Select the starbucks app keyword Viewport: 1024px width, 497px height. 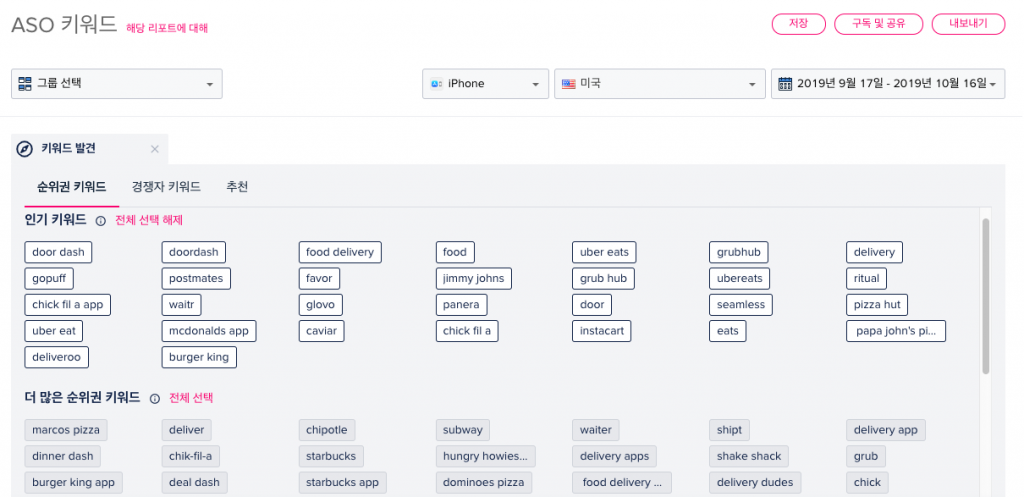tap(342, 483)
